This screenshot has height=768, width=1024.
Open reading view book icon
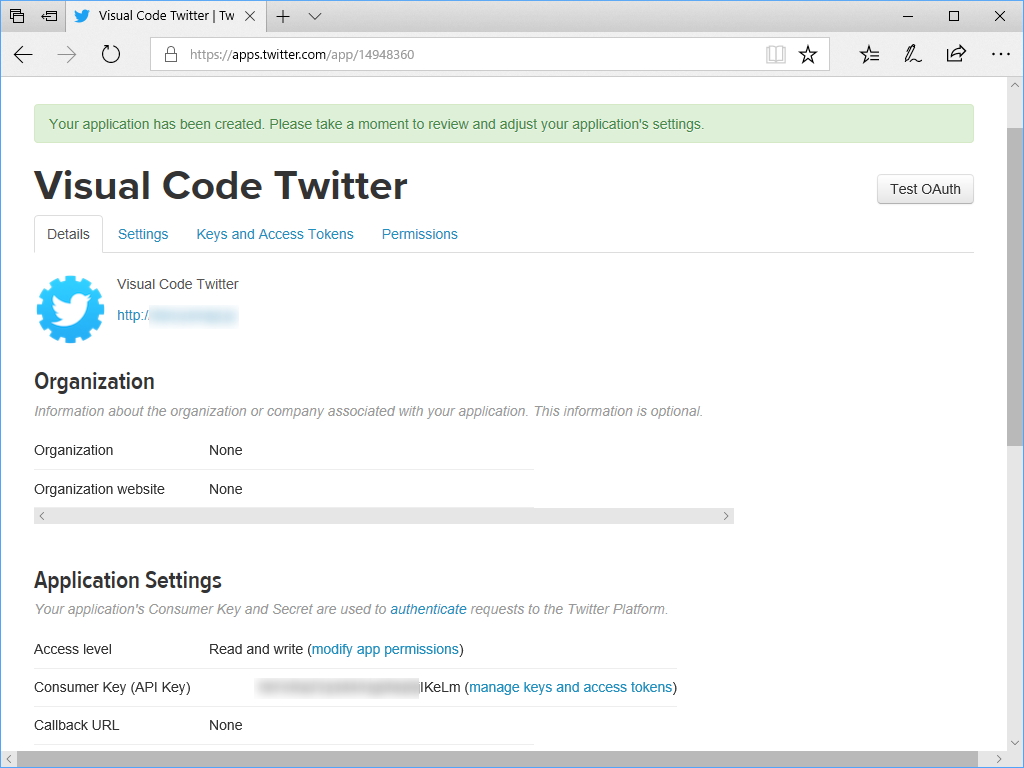point(776,54)
